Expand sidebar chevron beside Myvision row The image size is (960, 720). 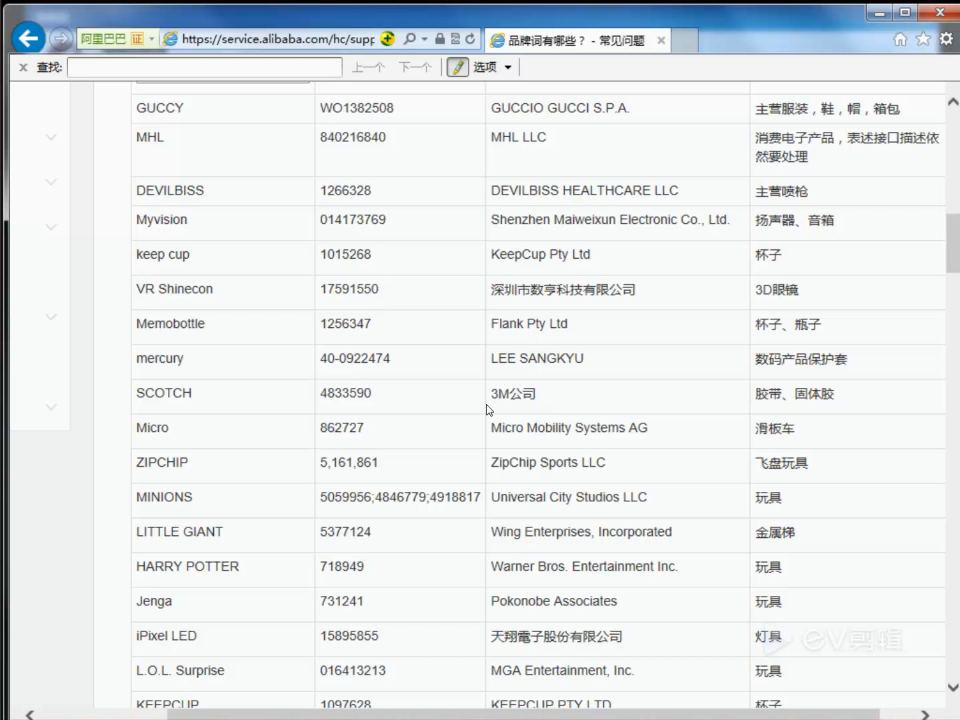point(51,227)
